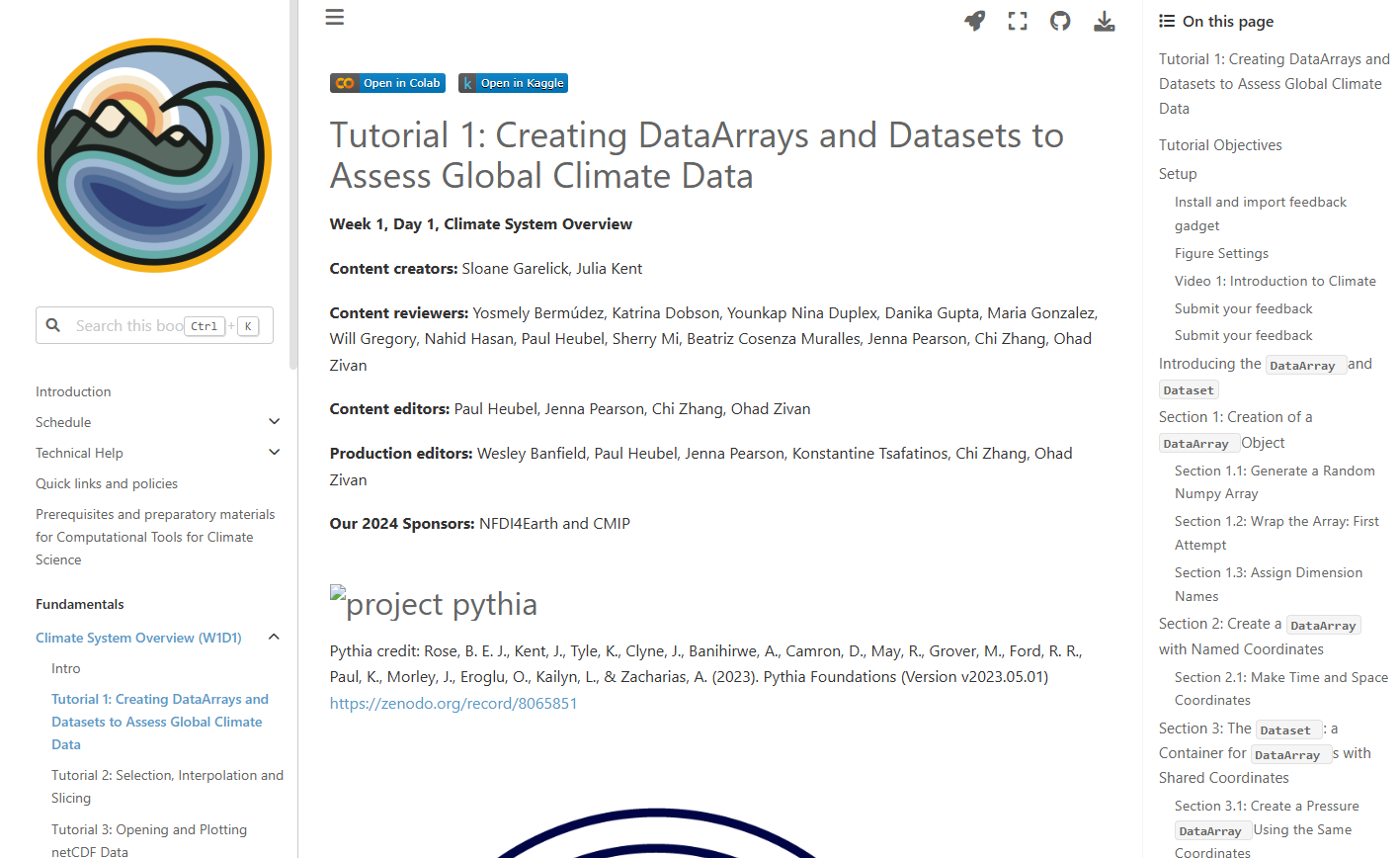This screenshot has height=858, width=1400.
Task: Click the book logo image
Action: click(154, 155)
